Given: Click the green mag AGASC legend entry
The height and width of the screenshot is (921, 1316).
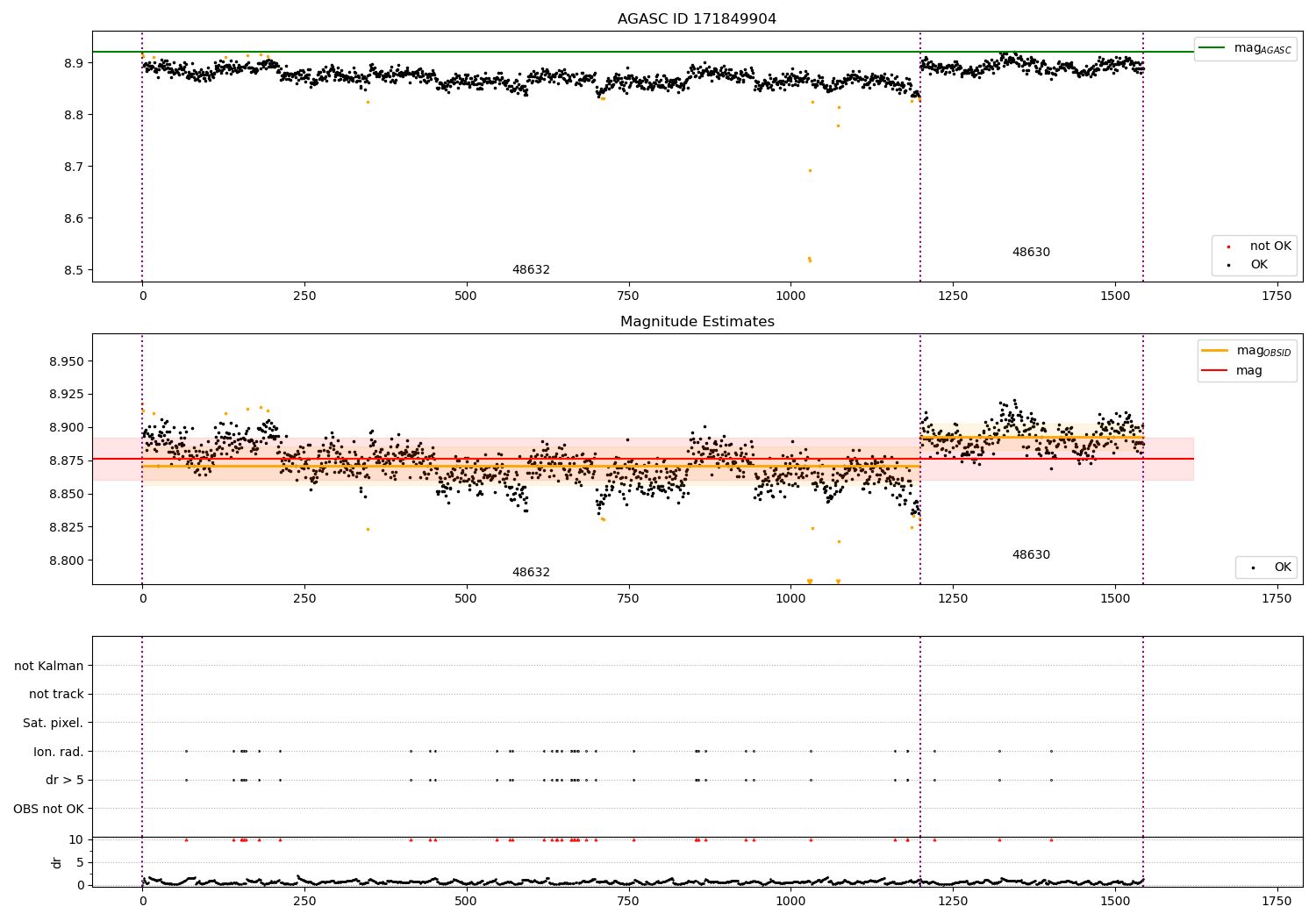Looking at the screenshot, I should (x=1245, y=48).
